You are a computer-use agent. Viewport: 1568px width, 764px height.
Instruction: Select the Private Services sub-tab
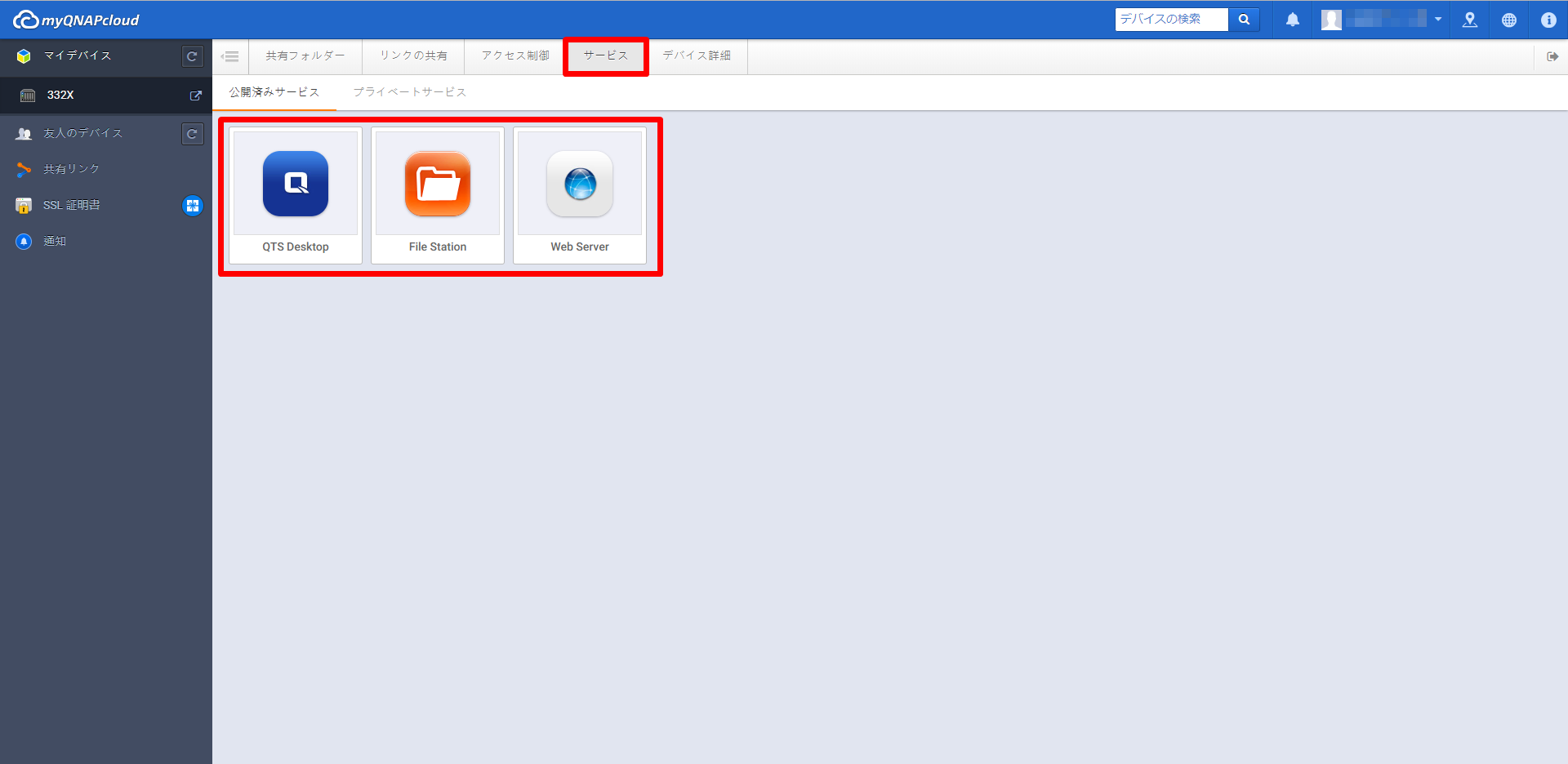click(x=410, y=92)
